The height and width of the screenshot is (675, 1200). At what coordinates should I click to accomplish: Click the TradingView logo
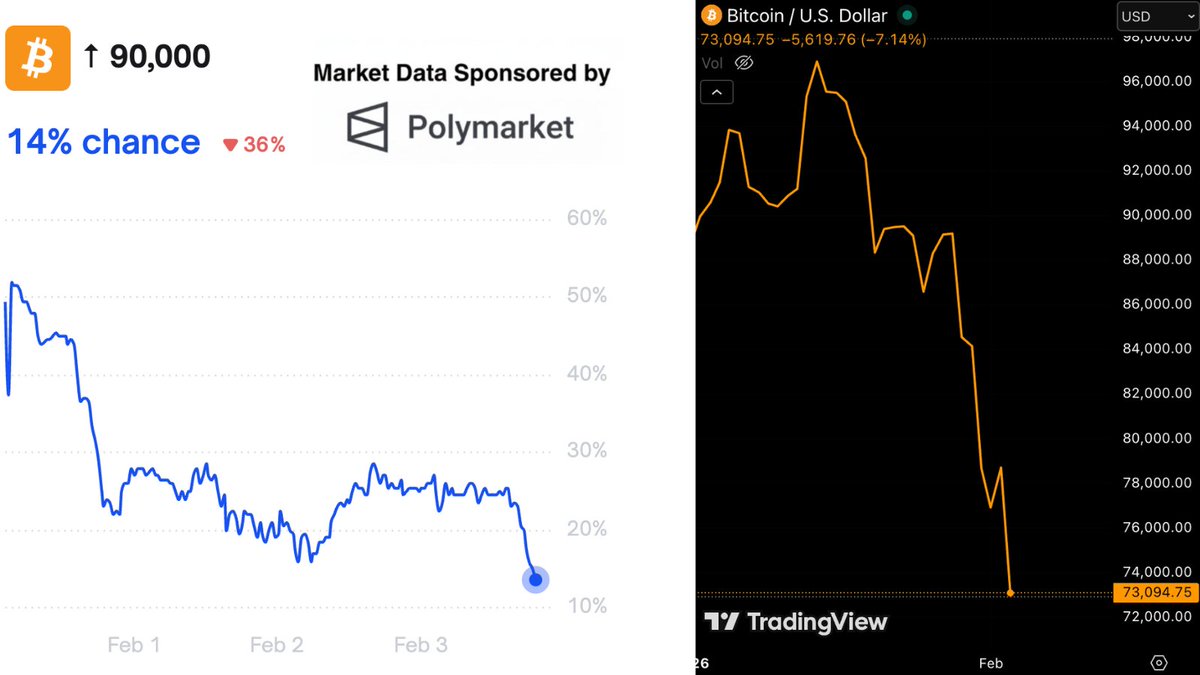pyautogui.click(x=795, y=622)
